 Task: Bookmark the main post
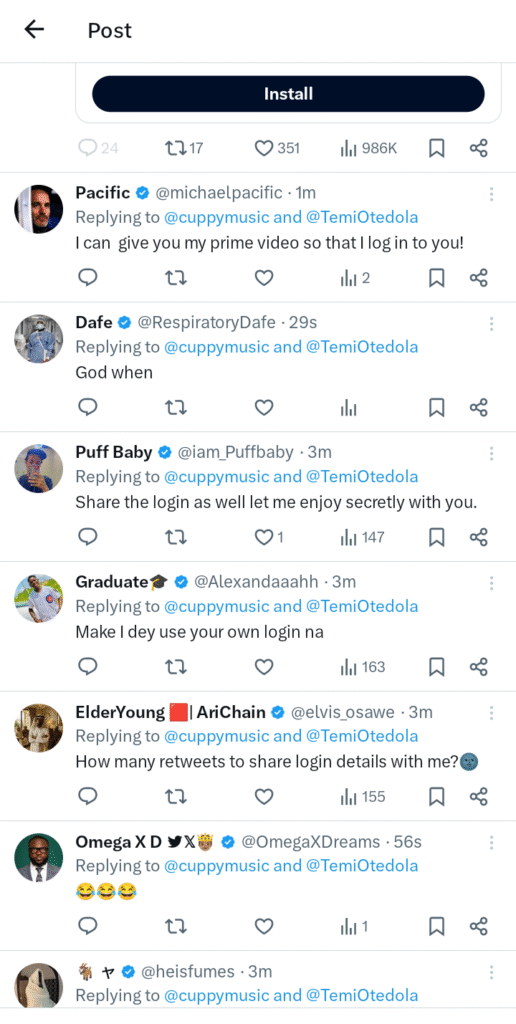click(x=436, y=149)
